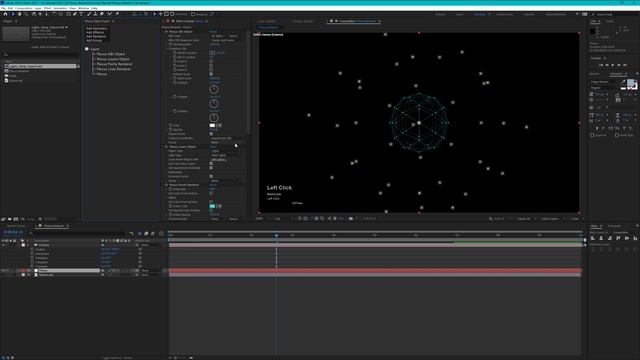Switch to the Render Queue tab
640x360 pixels.
(16, 226)
